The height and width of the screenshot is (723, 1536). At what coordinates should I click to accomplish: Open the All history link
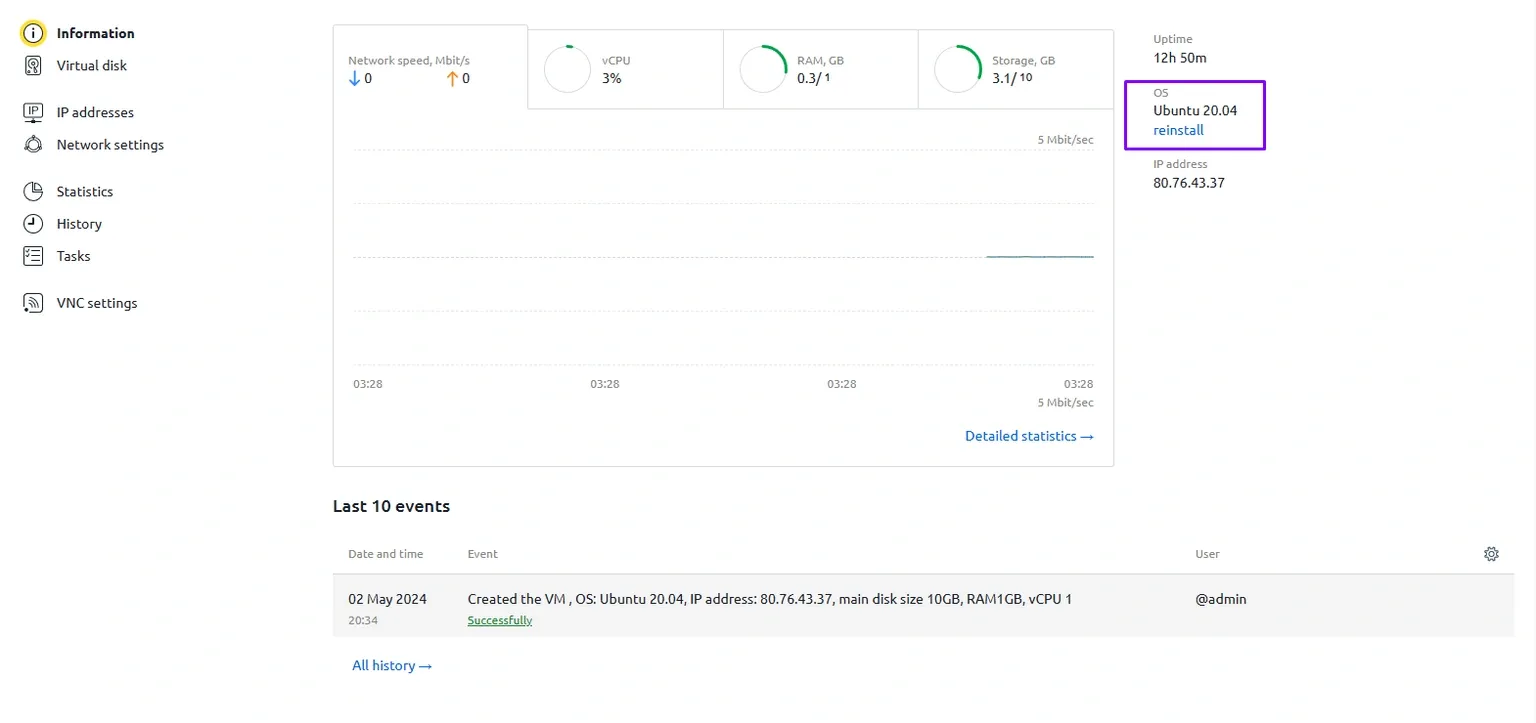click(391, 666)
